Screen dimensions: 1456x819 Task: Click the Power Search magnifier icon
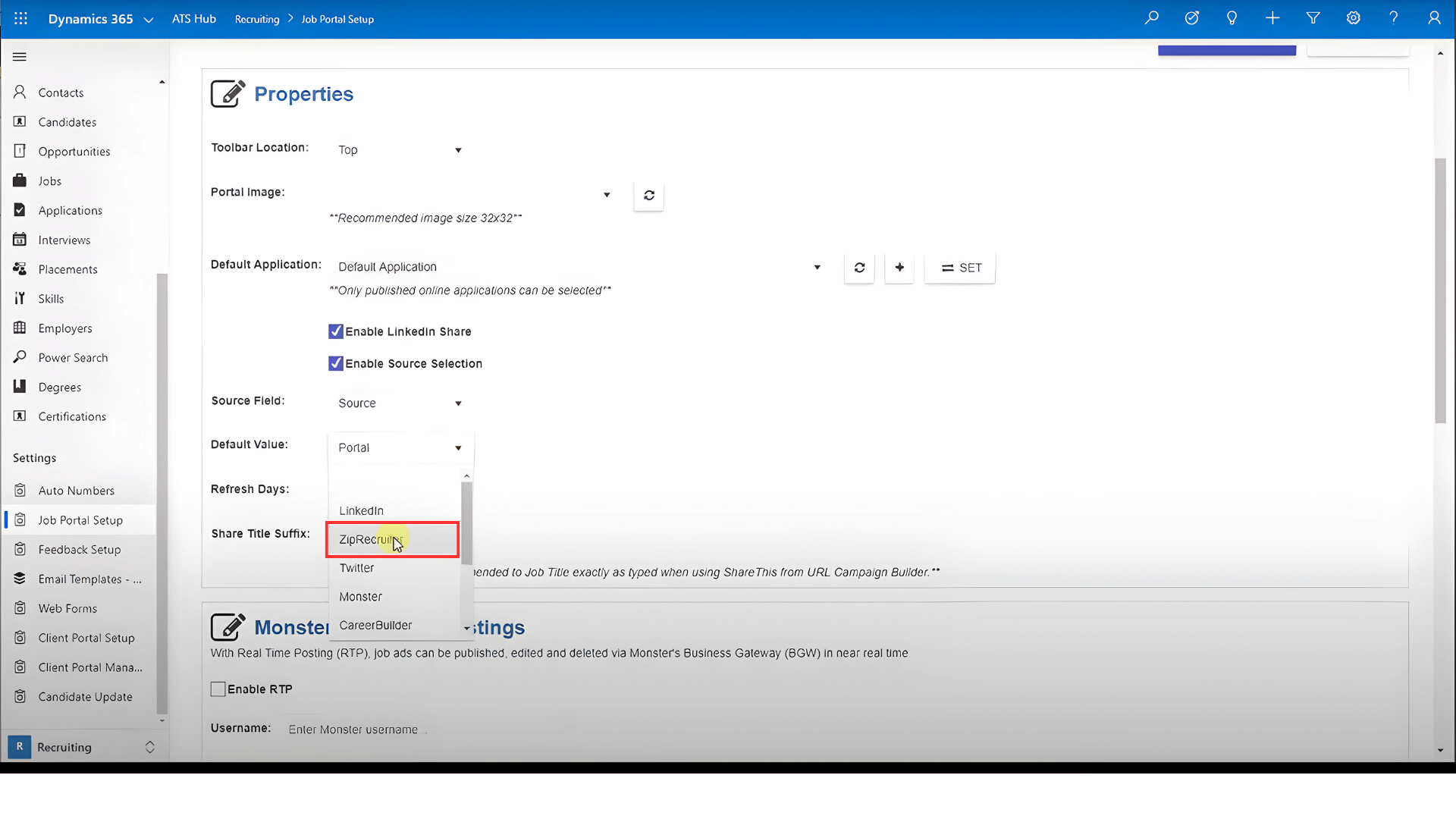[x=20, y=357]
